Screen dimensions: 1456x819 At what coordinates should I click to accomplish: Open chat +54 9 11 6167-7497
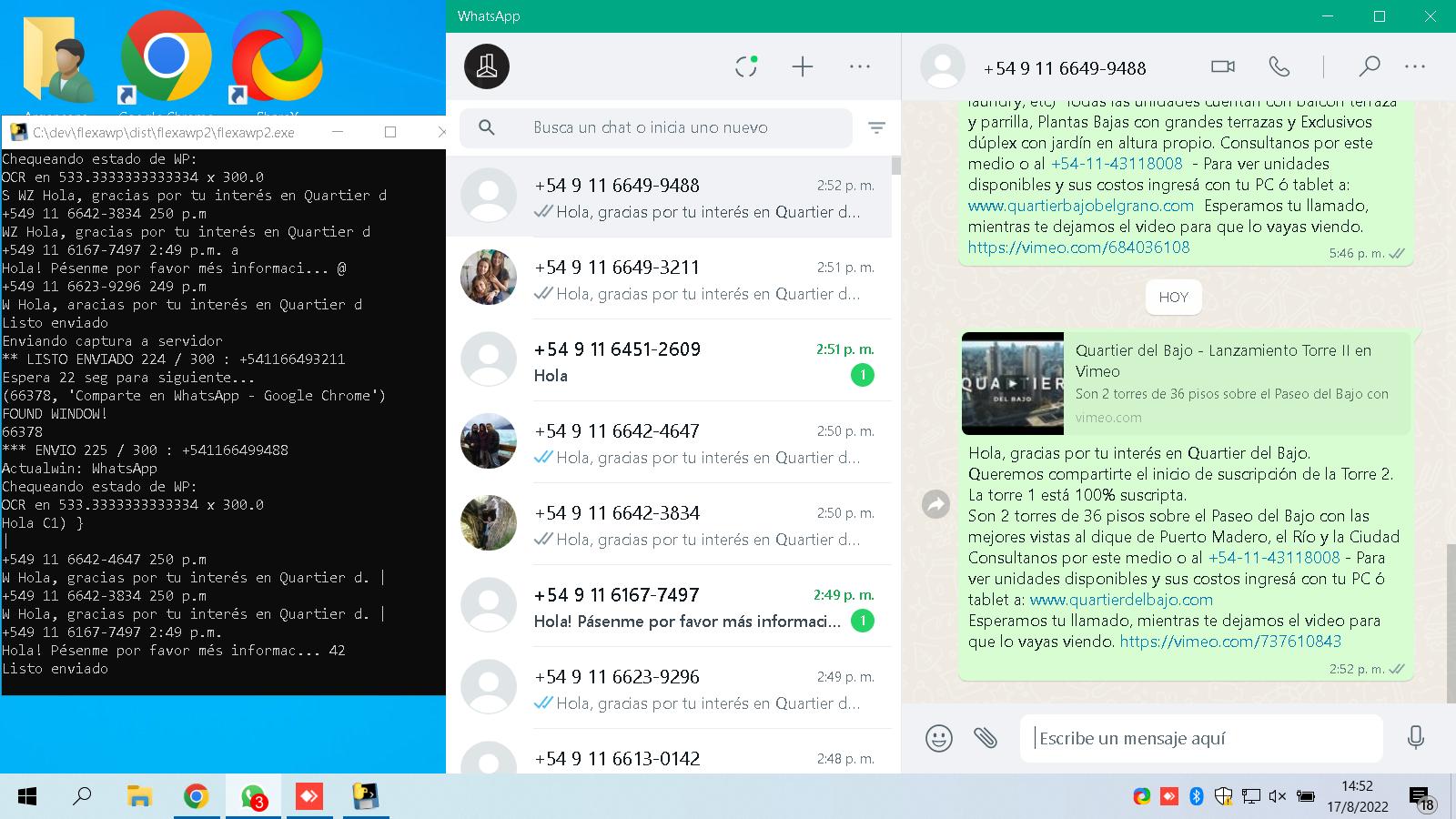(669, 606)
